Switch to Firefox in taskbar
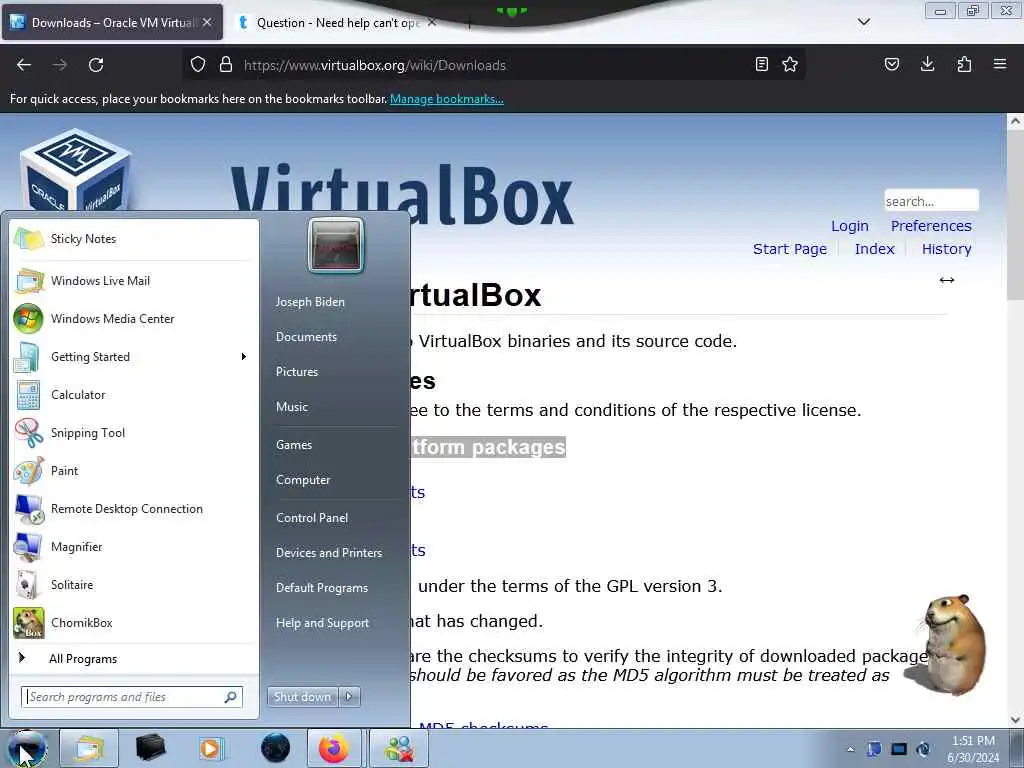 click(x=334, y=748)
